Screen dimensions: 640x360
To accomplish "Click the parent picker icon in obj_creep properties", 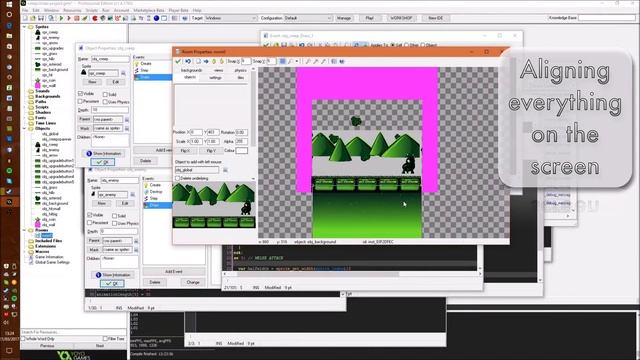I will 127,120.
